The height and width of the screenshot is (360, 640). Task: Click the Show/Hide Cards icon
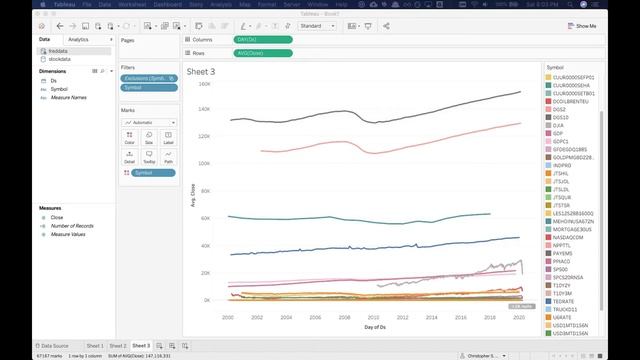351,26
